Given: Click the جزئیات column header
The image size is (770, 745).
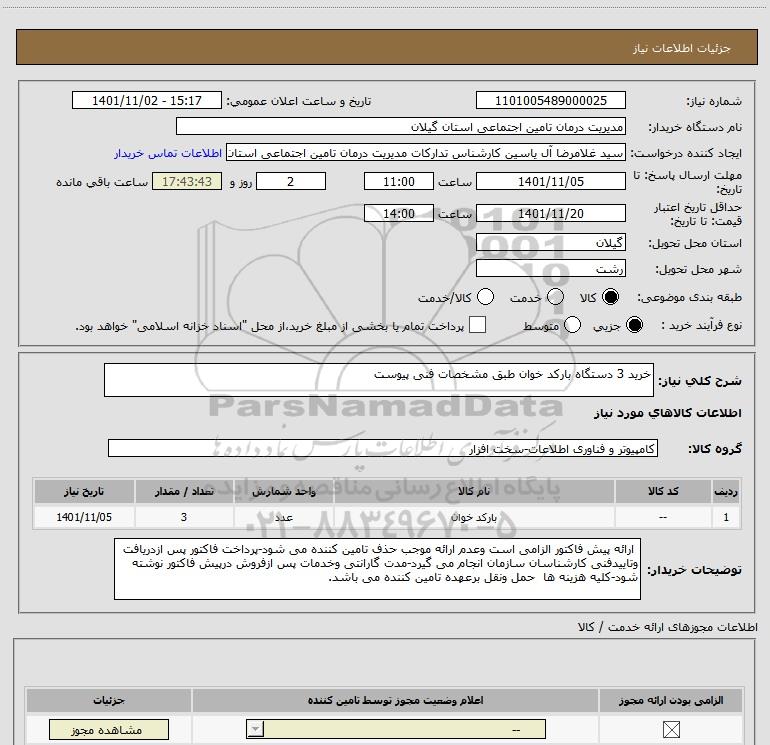Looking at the screenshot, I should tap(109, 700).
